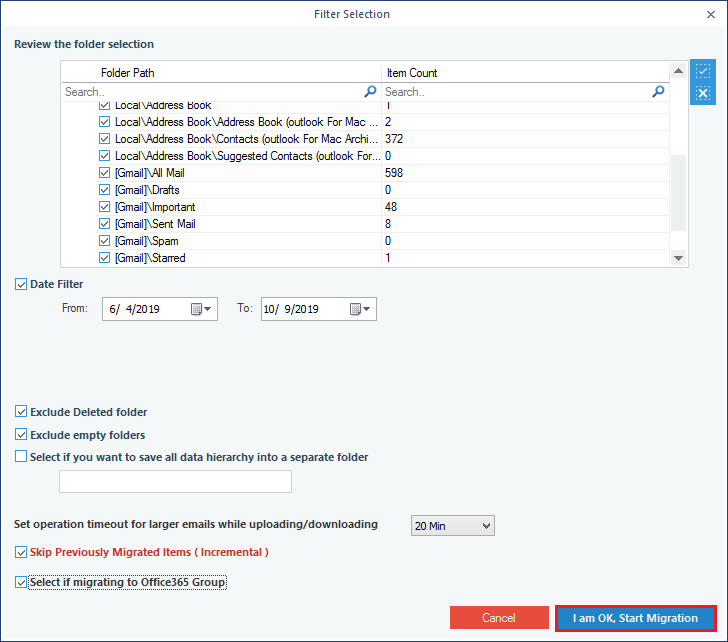Click the separate folder name text field
This screenshot has height=642, width=728.
[x=175, y=482]
